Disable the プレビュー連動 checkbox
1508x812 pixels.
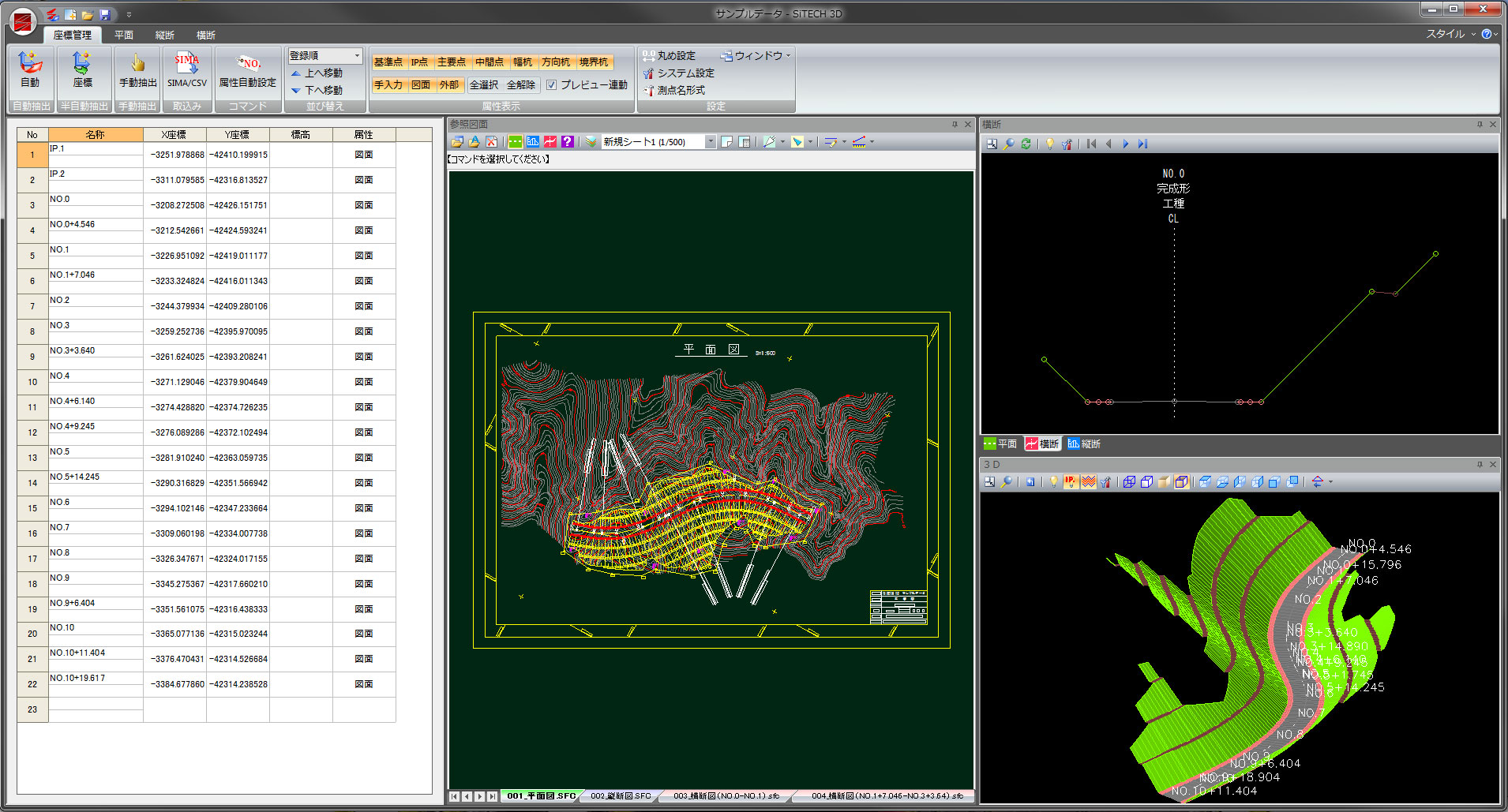pyautogui.click(x=551, y=84)
